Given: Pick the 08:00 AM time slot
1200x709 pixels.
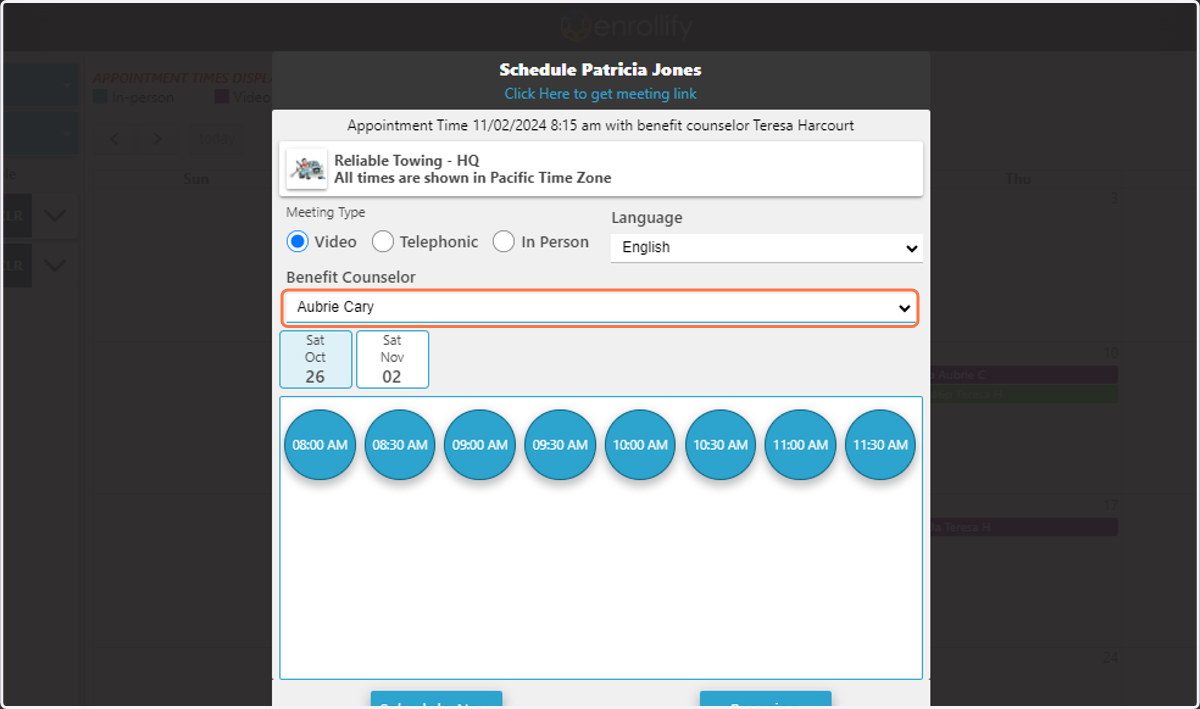Looking at the screenshot, I should [320, 445].
